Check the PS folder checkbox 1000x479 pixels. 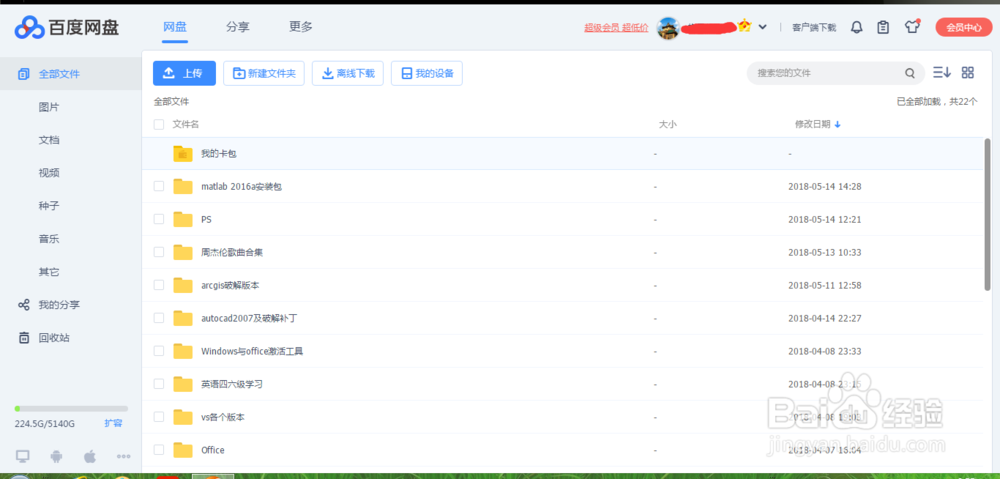click(159, 219)
